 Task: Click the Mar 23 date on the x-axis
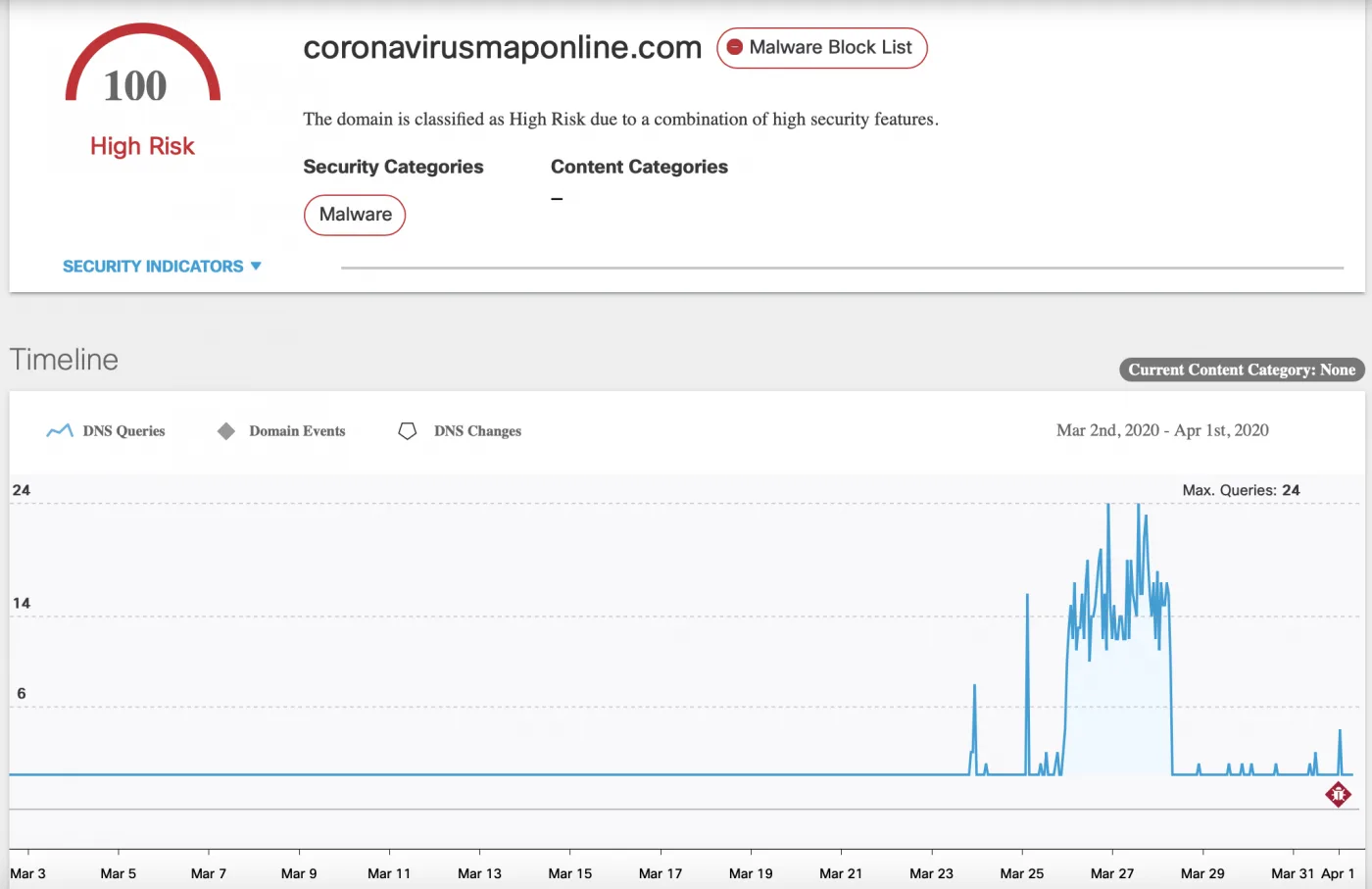931,873
